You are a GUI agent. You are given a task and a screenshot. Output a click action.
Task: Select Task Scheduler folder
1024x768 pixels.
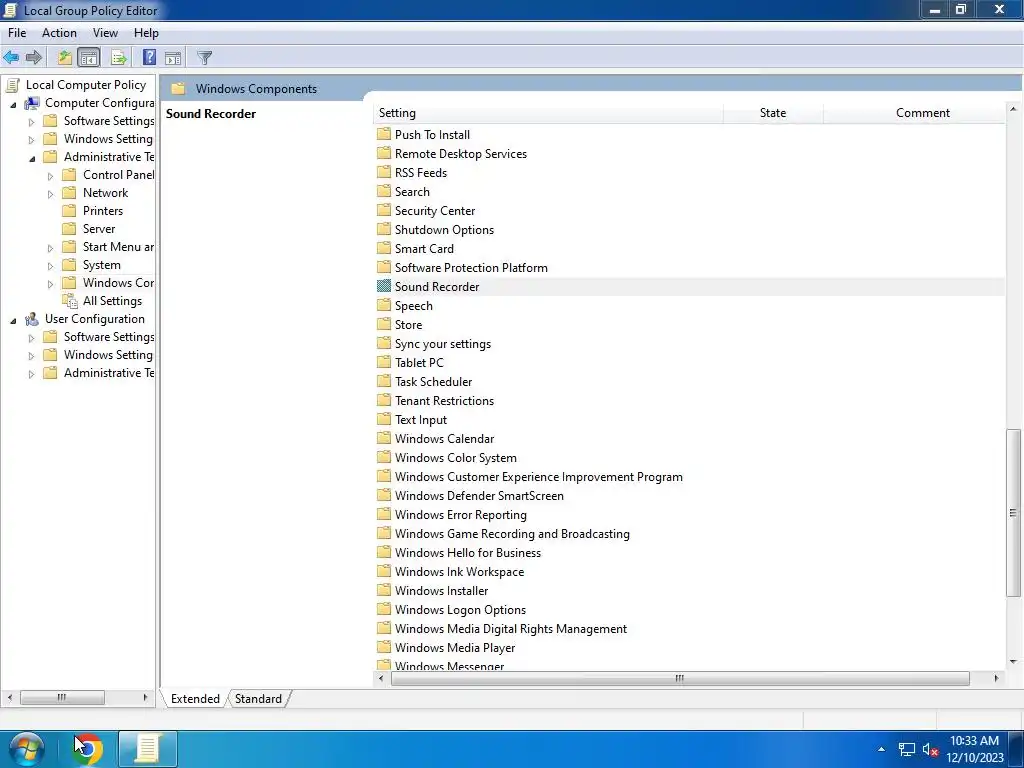433,381
